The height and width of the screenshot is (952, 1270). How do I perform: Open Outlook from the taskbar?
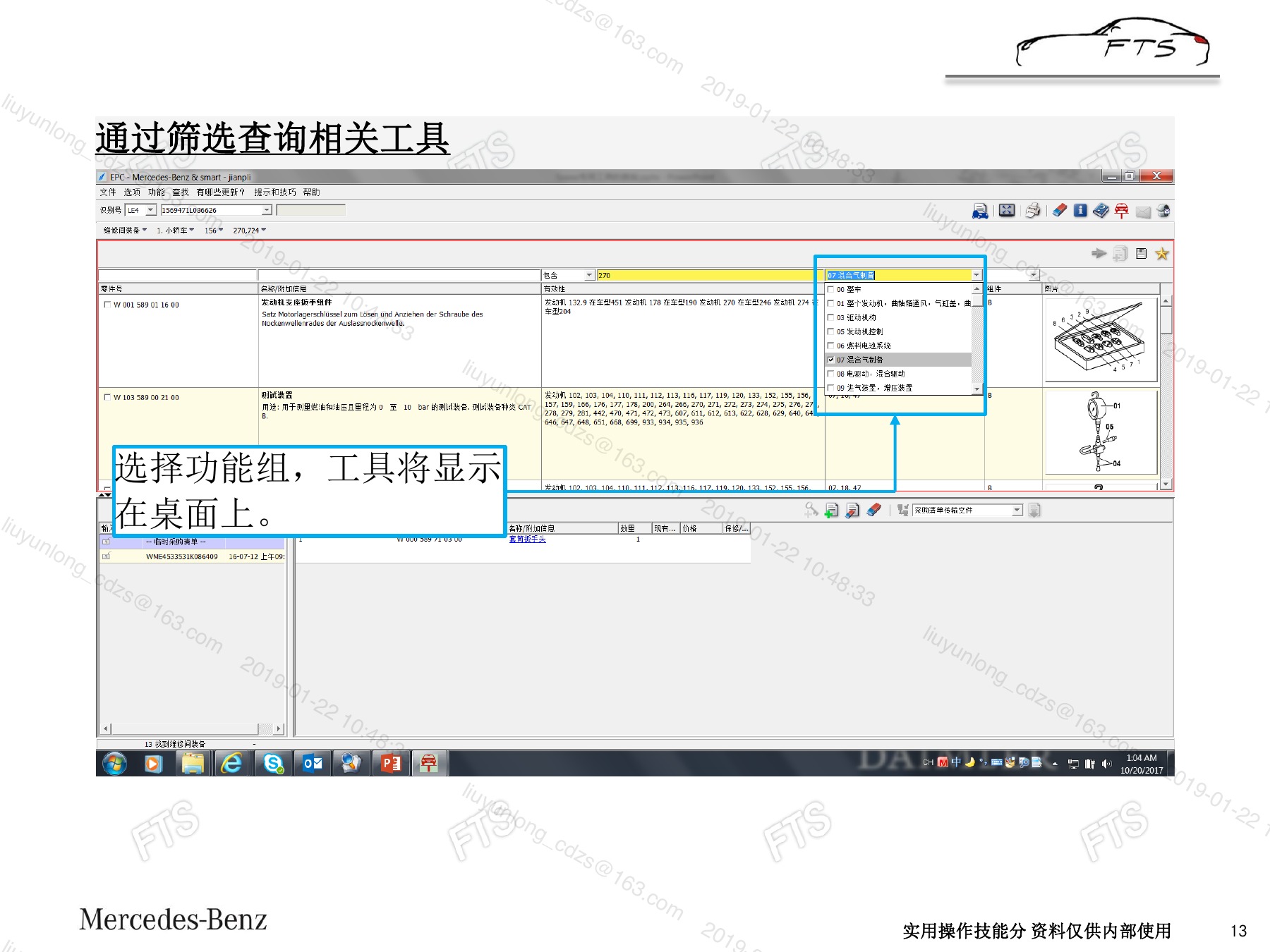313,763
